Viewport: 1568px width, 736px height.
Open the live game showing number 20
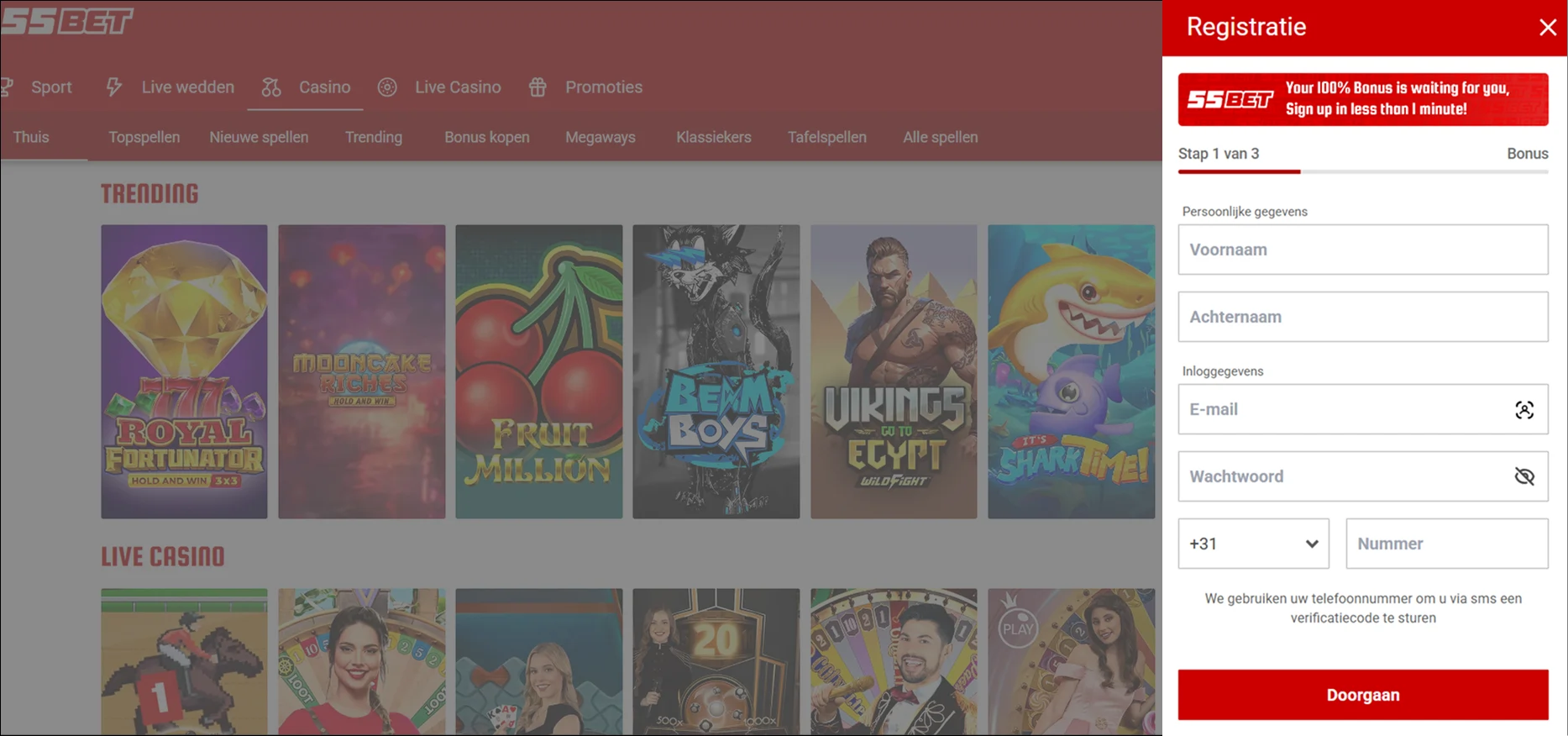point(716,662)
